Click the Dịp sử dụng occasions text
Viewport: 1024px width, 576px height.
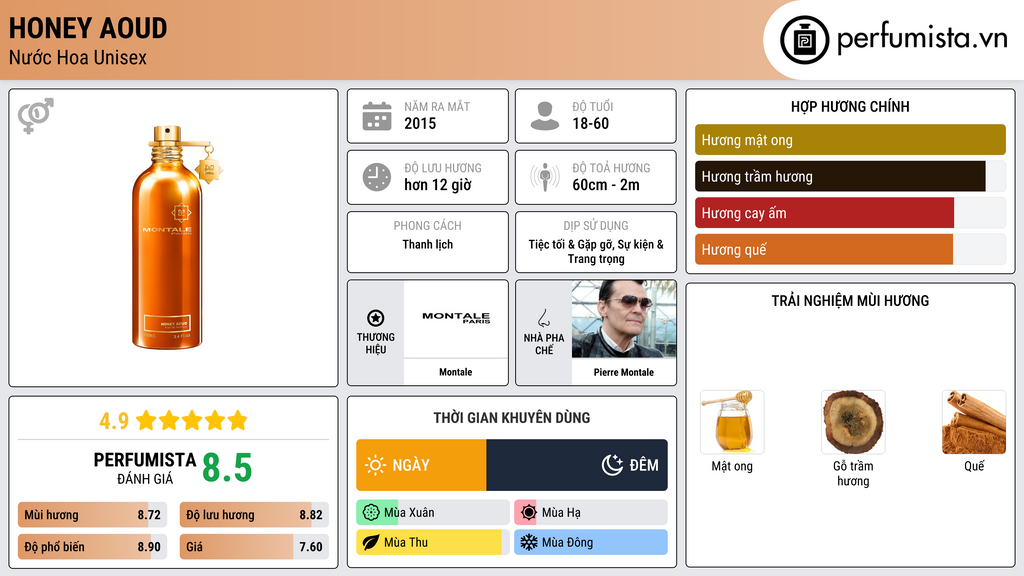click(x=596, y=251)
